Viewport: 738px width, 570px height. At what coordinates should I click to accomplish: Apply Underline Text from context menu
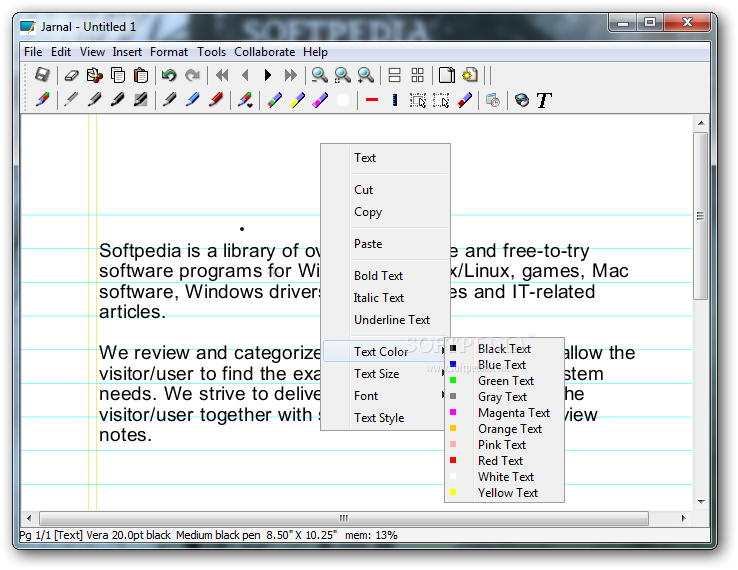click(385, 320)
